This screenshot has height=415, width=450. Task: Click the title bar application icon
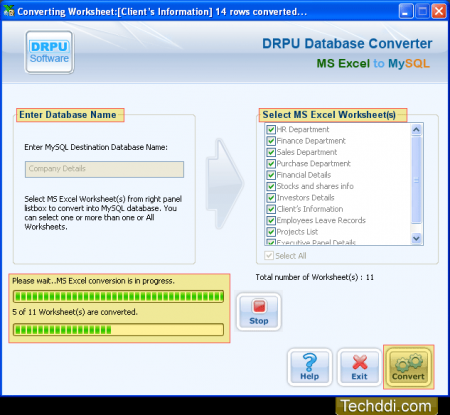coord(8,11)
